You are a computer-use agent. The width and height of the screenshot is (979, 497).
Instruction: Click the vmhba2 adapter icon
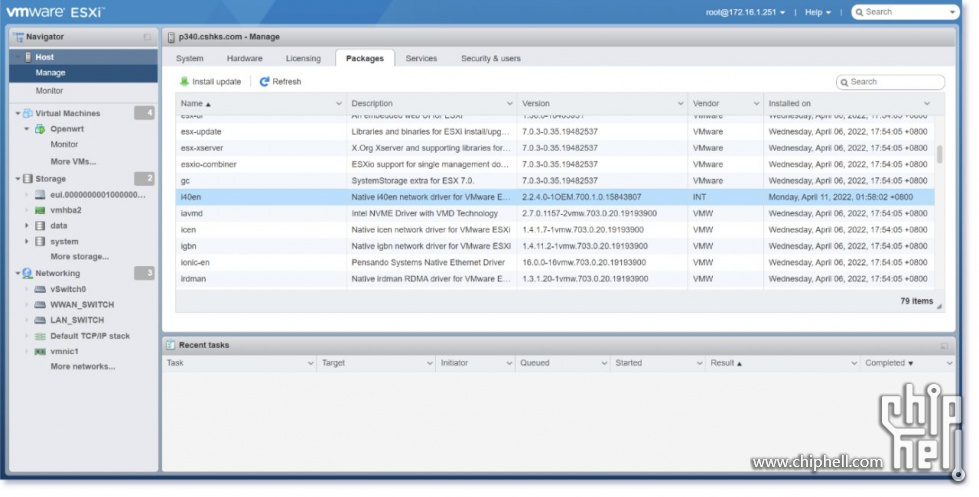40,210
